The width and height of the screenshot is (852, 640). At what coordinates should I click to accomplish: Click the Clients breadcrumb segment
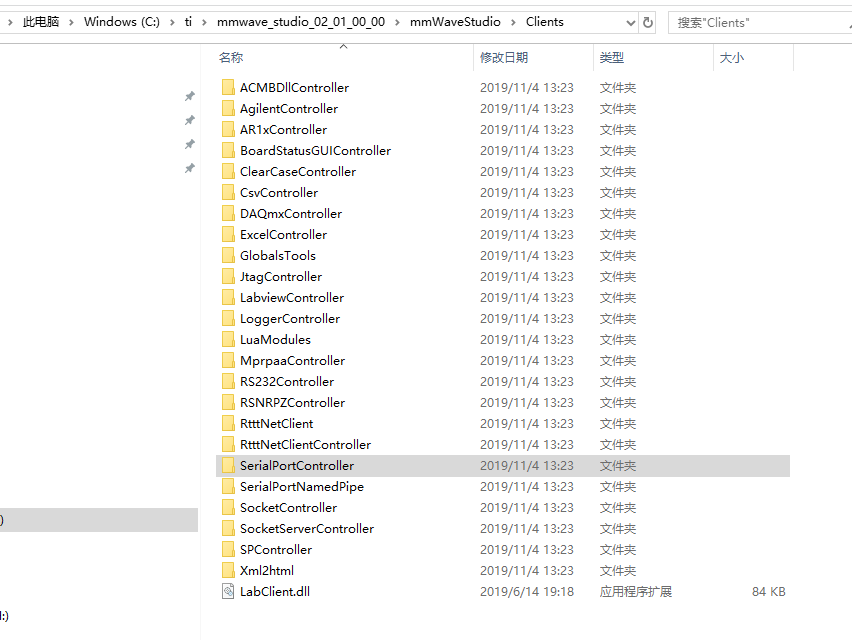(x=544, y=22)
